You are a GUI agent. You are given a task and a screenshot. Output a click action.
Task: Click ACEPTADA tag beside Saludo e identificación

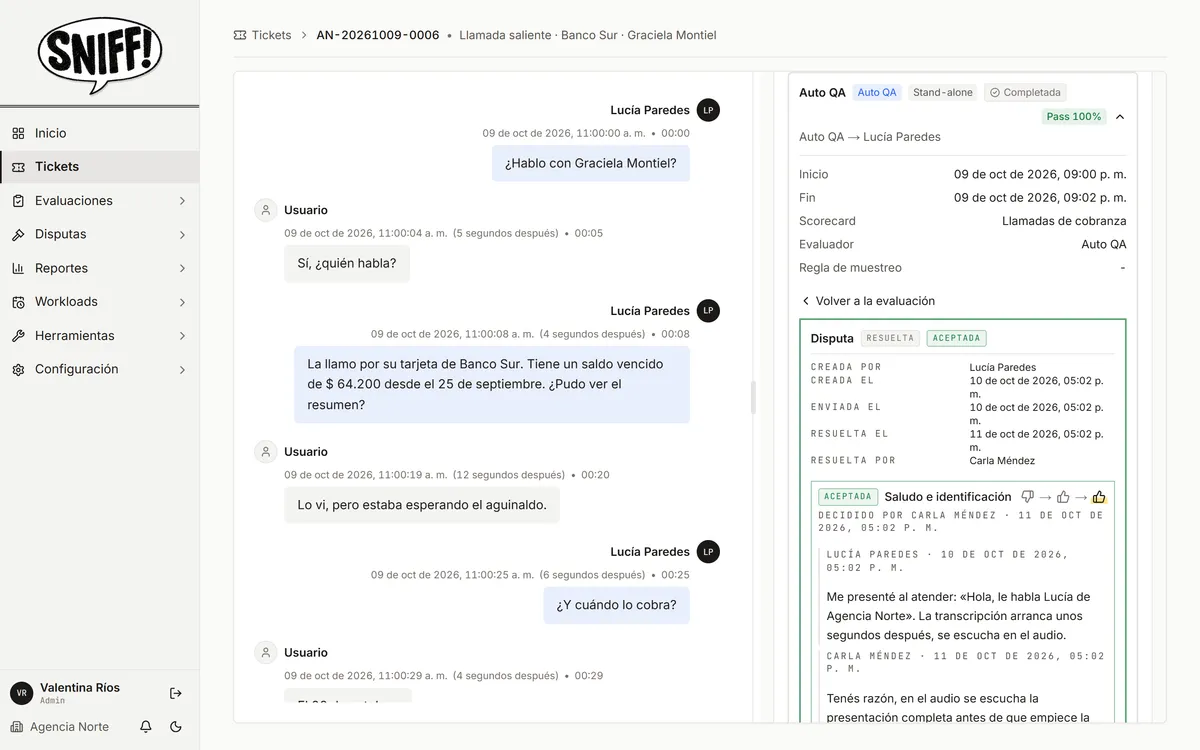(848, 497)
